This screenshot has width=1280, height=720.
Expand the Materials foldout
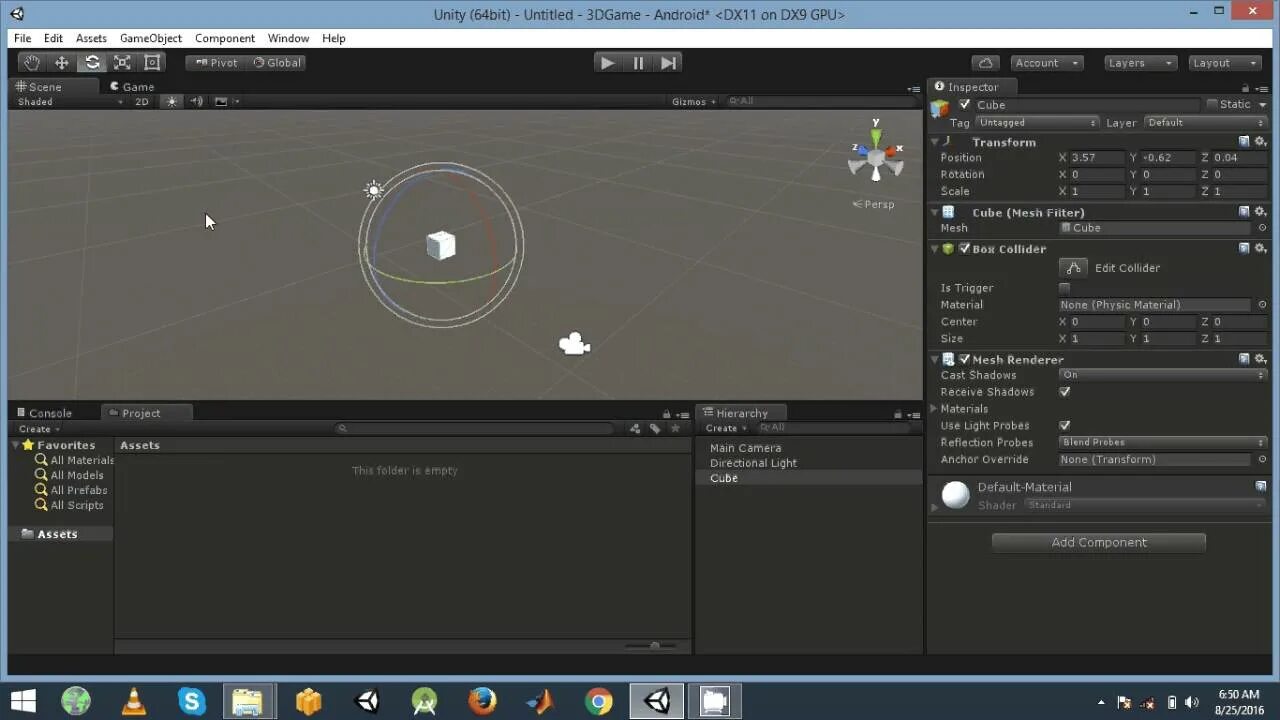click(934, 409)
